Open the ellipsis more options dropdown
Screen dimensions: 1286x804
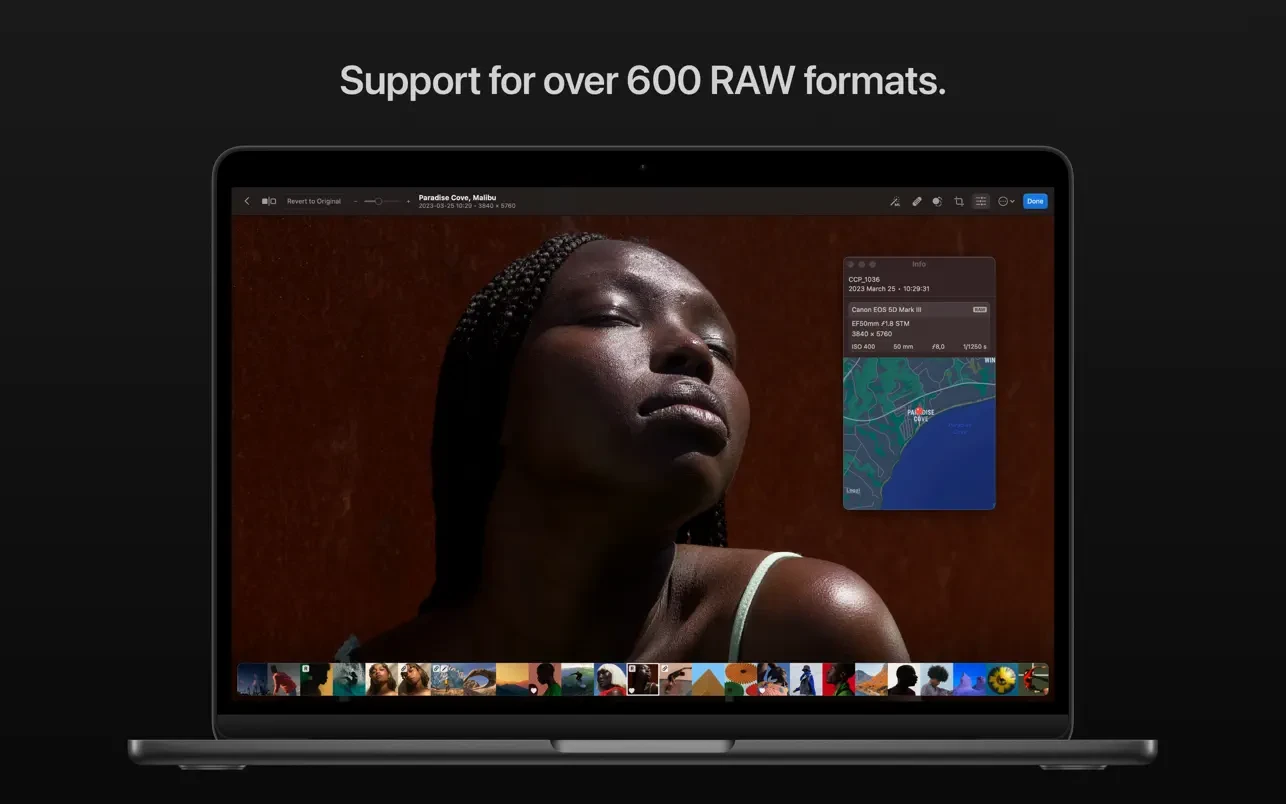pyautogui.click(x=1005, y=201)
